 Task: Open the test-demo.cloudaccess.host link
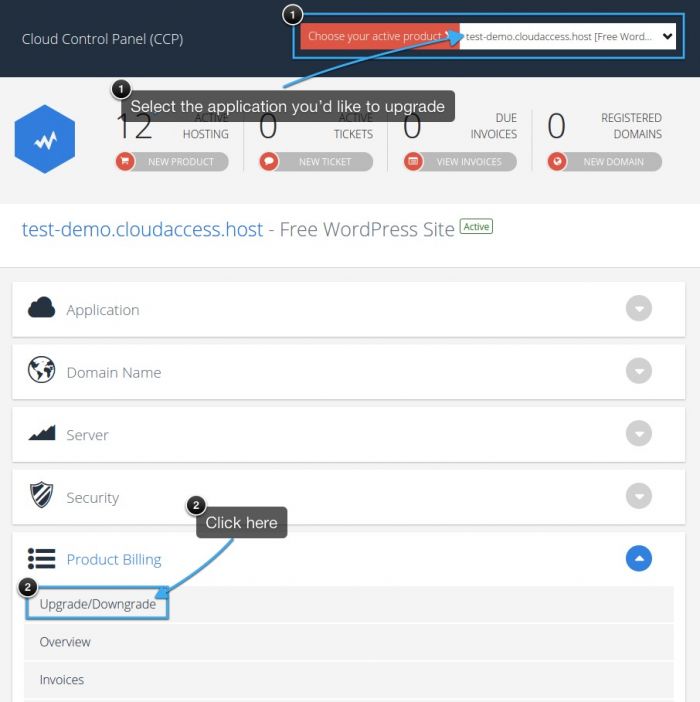click(142, 230)
